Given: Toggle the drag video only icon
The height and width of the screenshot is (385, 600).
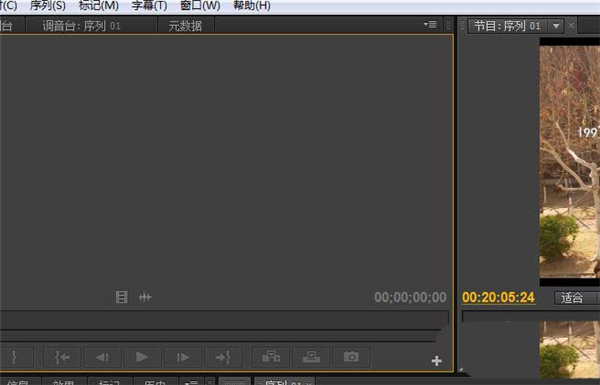Looking at the screenshot, I should pos(121,297).
